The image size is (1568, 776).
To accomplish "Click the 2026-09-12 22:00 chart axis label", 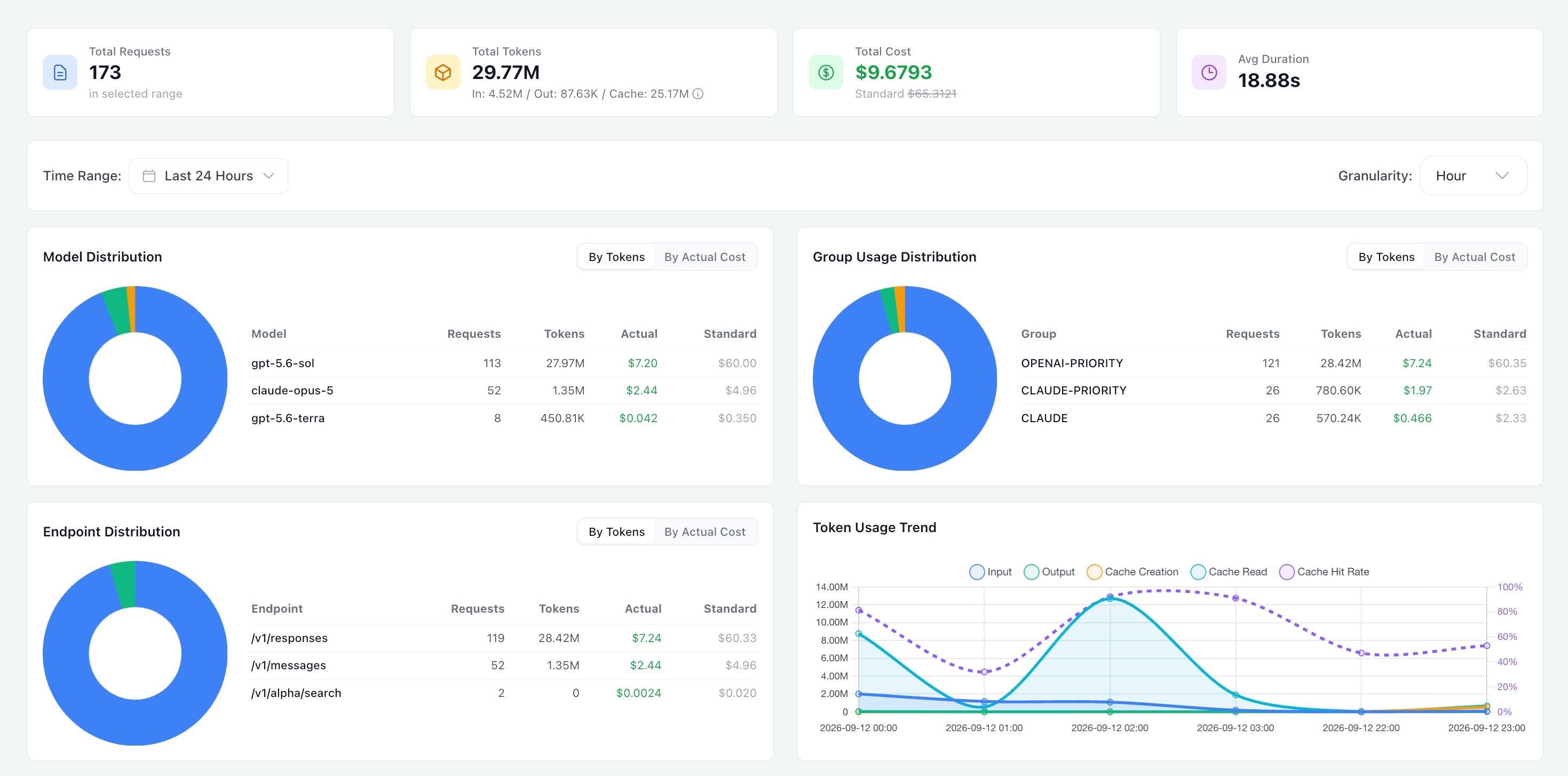I will click(x=1360, y=728).
